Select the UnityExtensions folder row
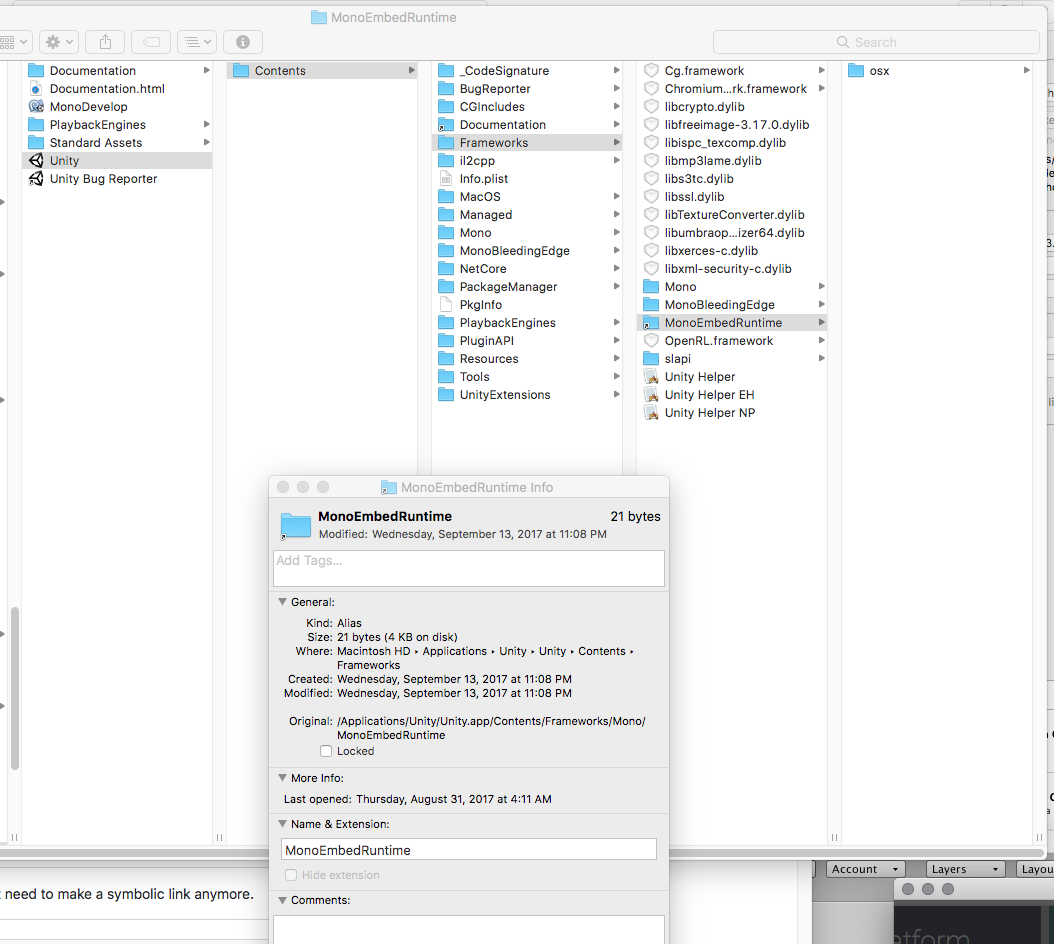This screenshot has width=1054, height=944. [x=526, y=395]
